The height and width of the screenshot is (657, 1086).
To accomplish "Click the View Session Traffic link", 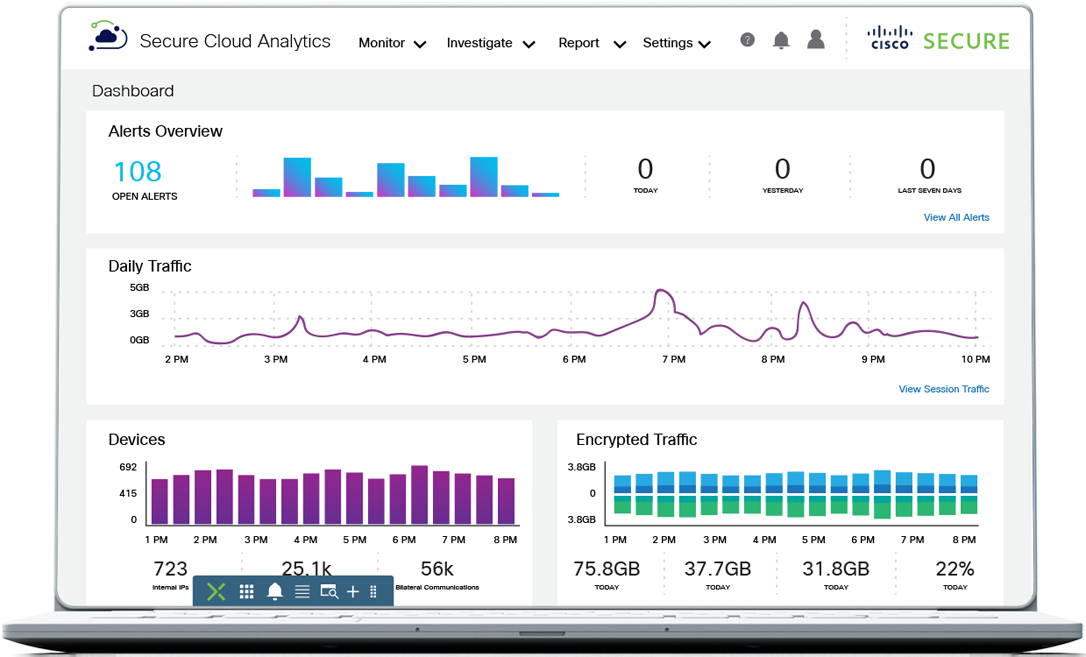I will [x=943, y=389].
